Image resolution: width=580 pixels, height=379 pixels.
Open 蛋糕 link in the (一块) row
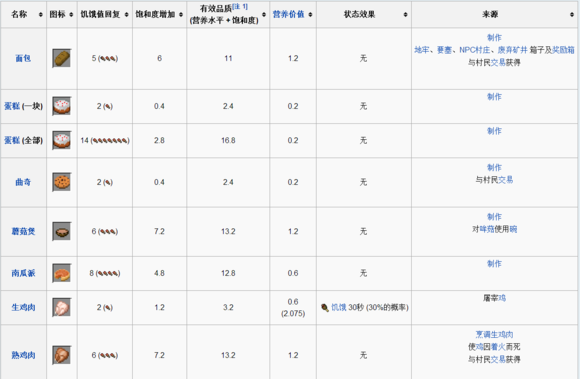click(12, 106)
